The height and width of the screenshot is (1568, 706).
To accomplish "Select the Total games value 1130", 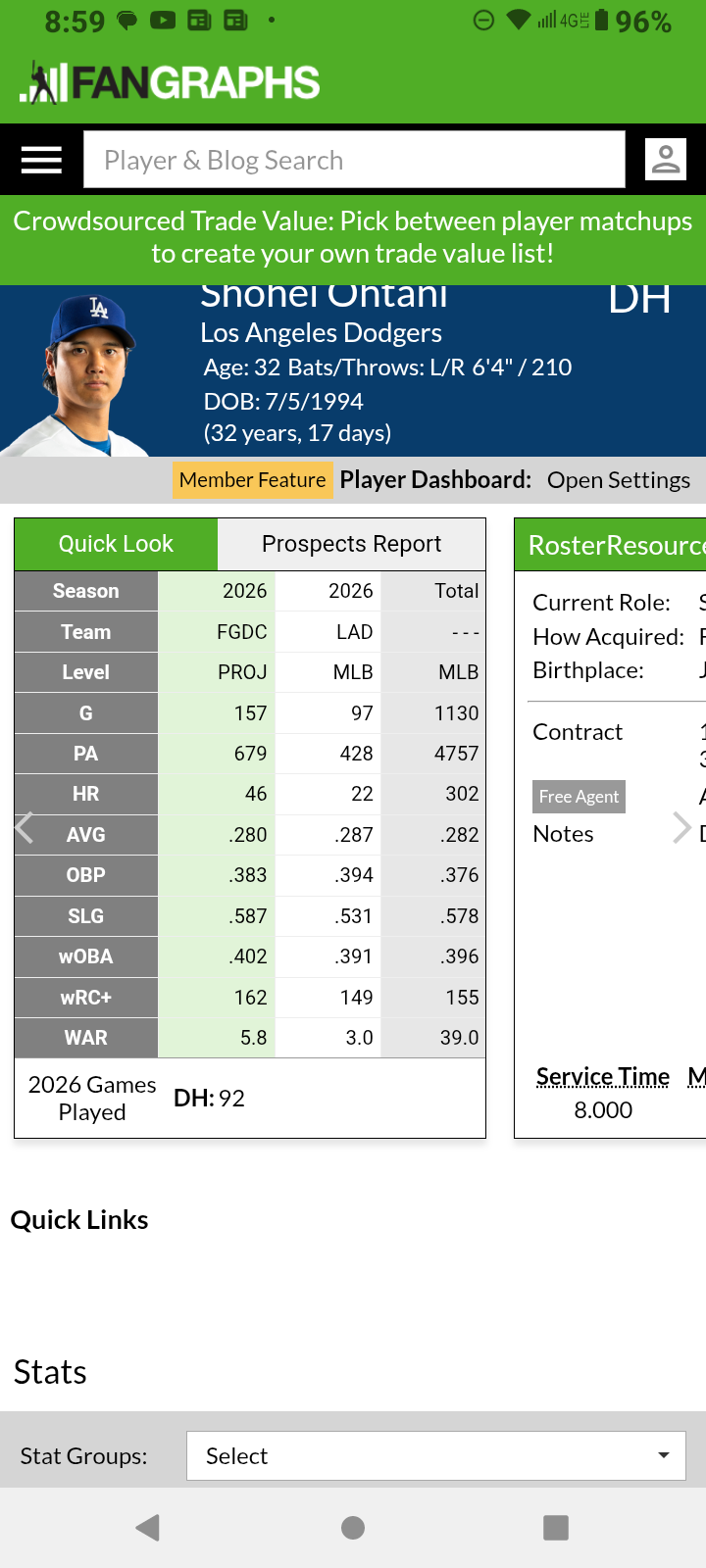I will (x=457, y=713).
